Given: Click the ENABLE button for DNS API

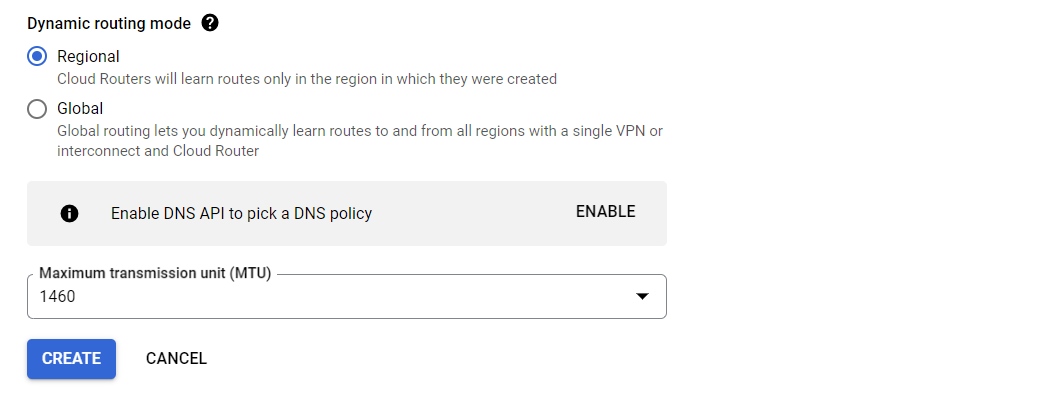Looking at the screenshot, I should coord(605,212).
